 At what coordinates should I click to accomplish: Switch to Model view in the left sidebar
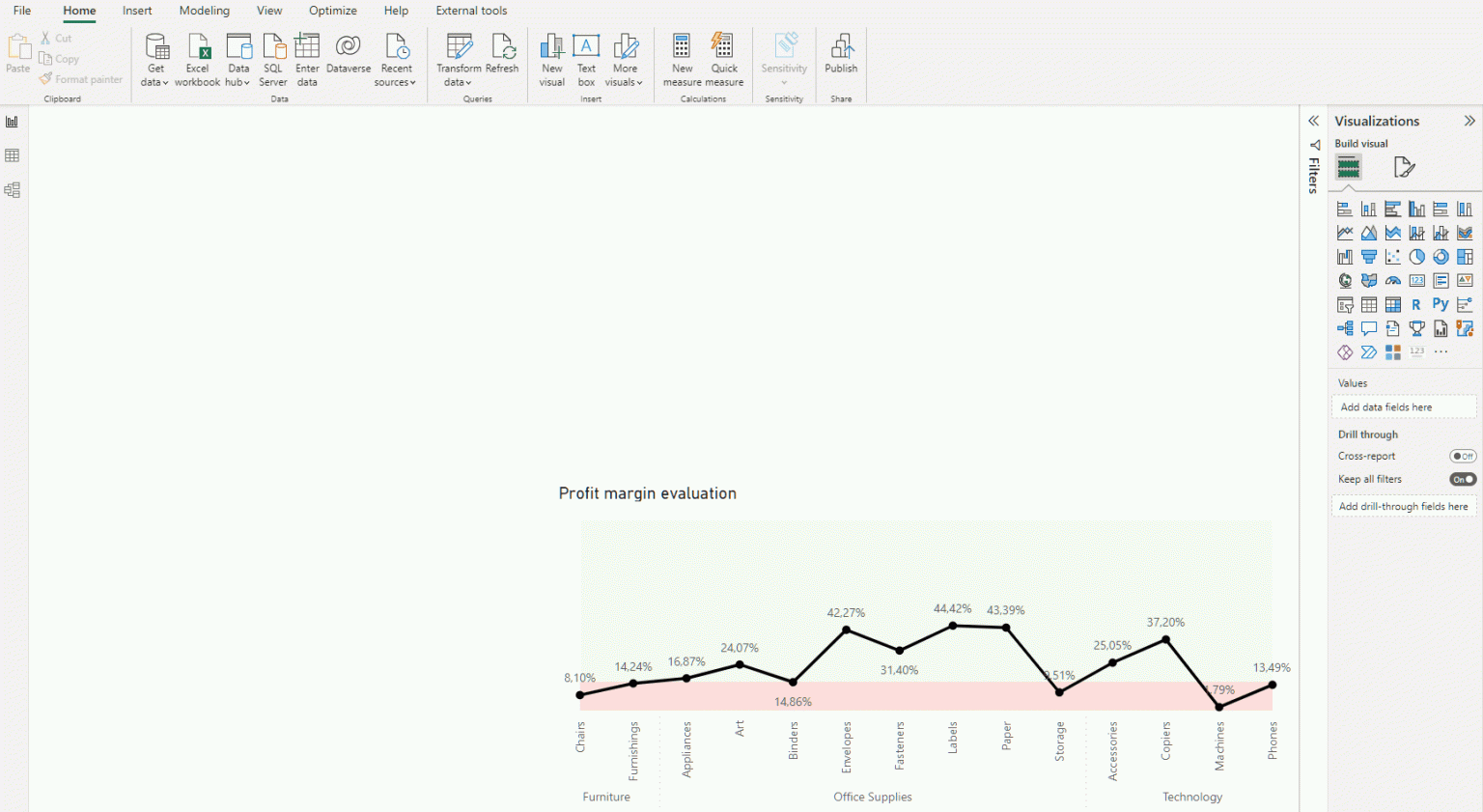pos(13,189)
